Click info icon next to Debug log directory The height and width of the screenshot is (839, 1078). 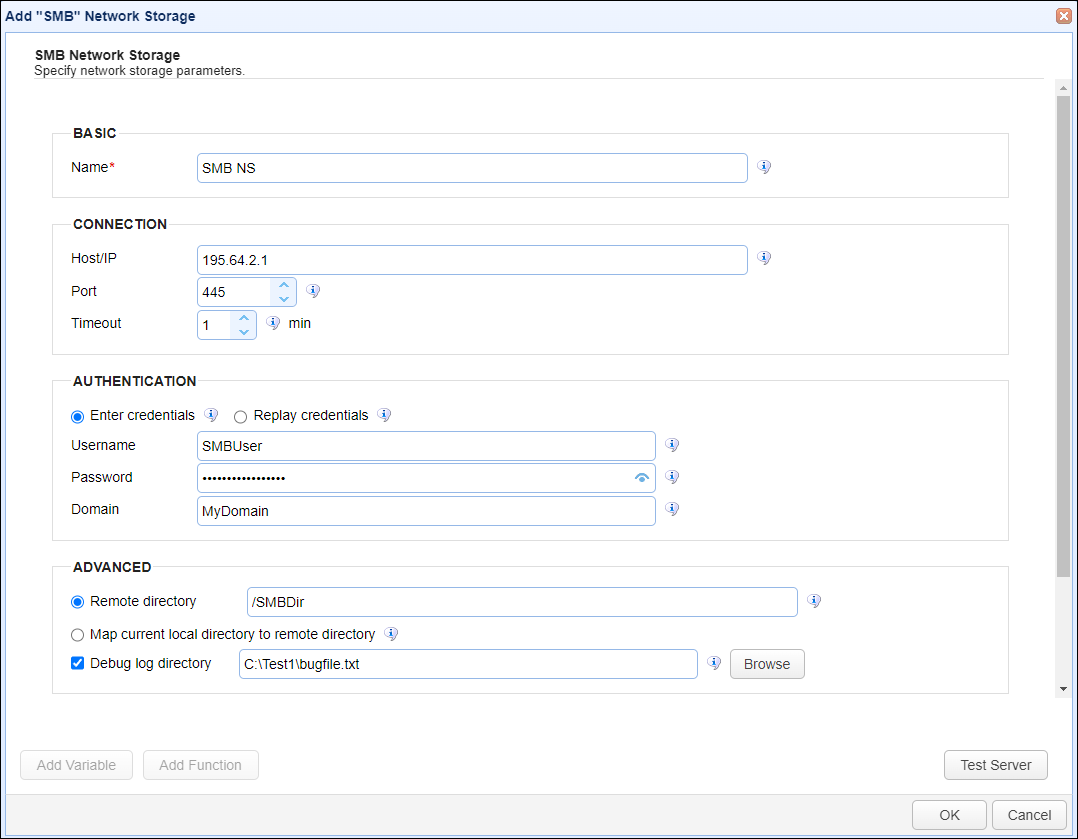click(714, 663)
